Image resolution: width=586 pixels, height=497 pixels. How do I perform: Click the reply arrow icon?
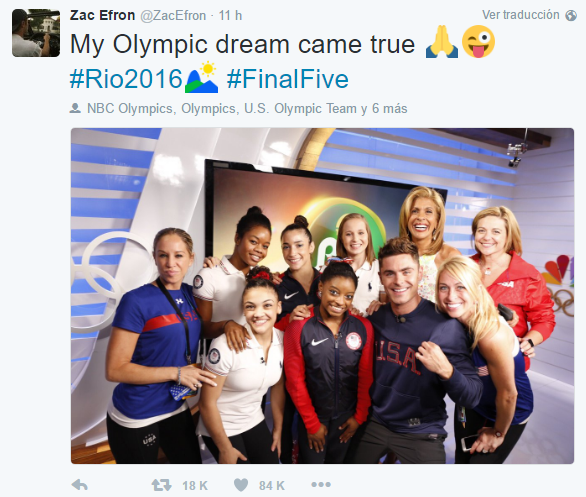point(80,485)
